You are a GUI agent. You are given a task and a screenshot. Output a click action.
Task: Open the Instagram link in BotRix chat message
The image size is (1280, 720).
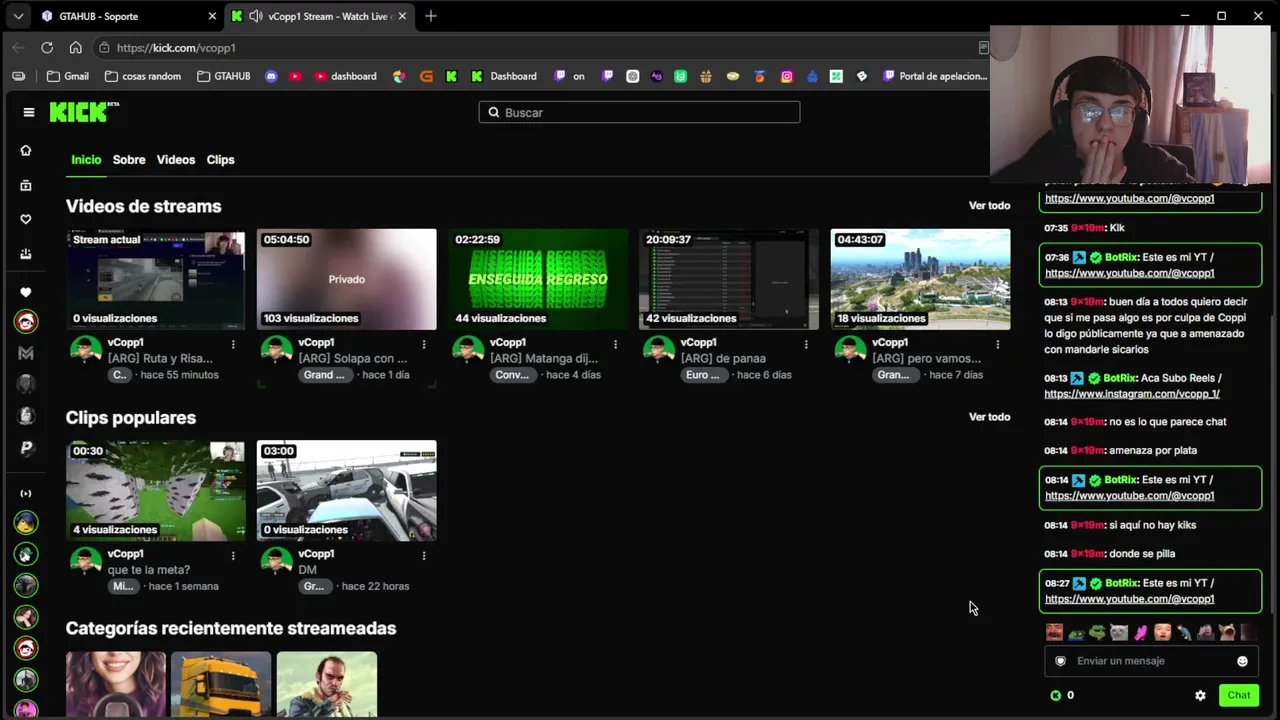point(1132,394)
